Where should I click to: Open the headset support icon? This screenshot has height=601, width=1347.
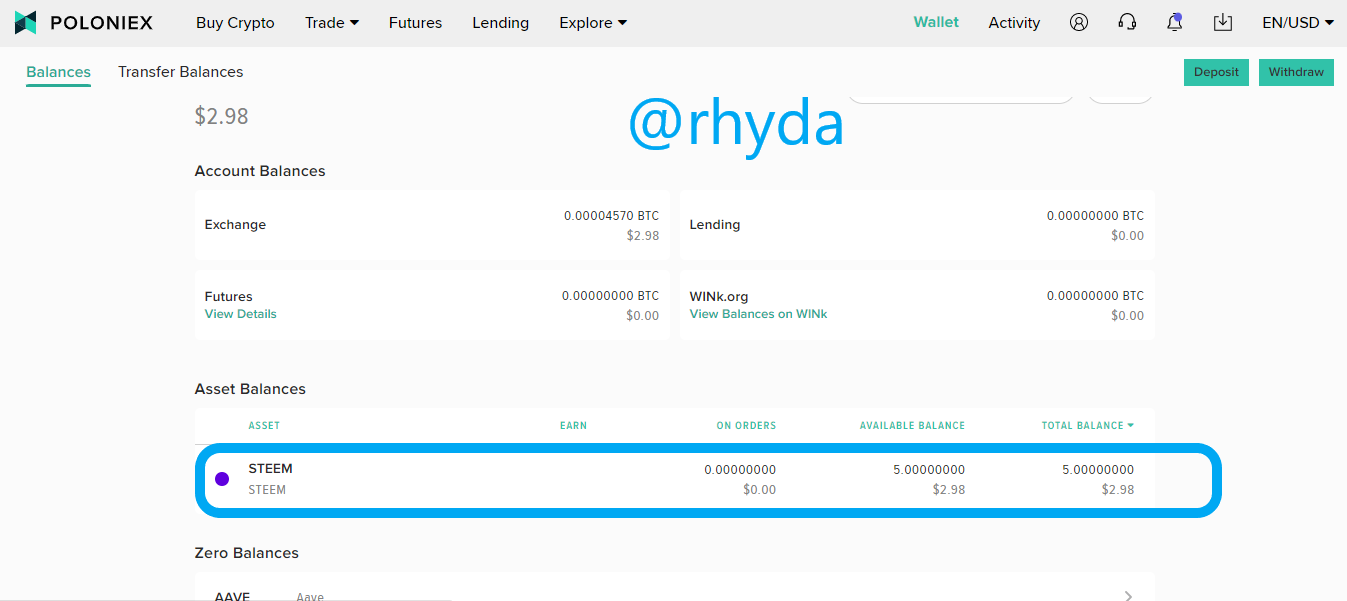point(1127,22)
